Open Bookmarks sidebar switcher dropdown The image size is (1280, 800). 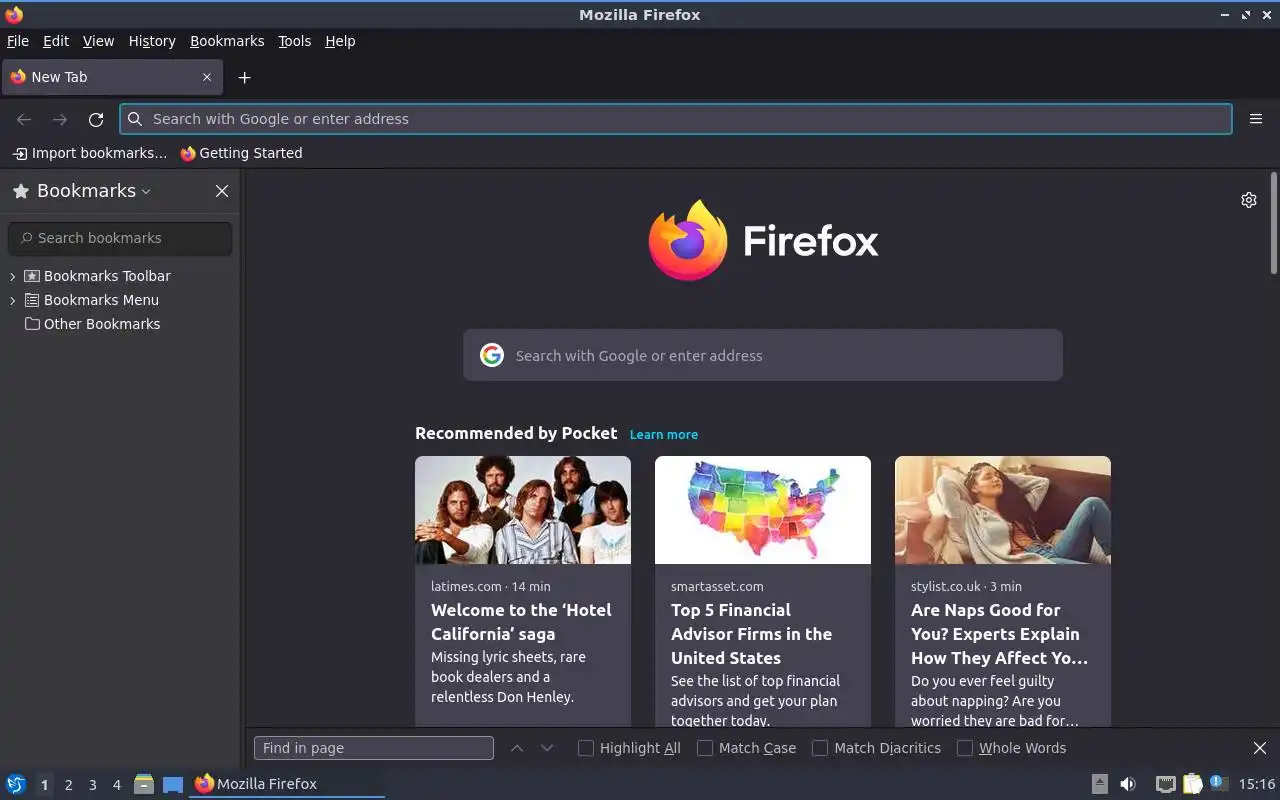[94, 191]
